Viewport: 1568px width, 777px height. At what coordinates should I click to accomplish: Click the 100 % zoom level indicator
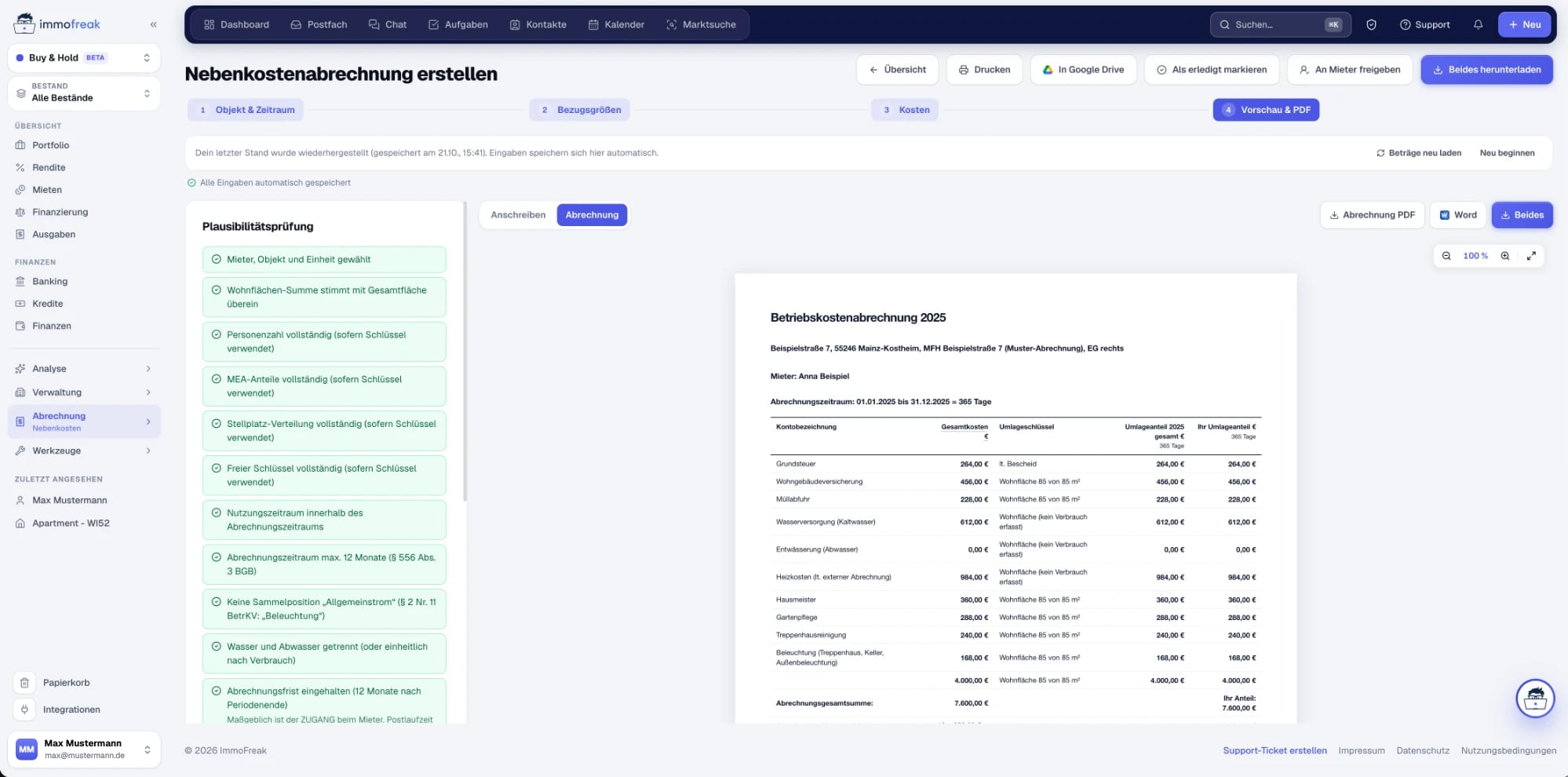click(x=1475, y=256)
